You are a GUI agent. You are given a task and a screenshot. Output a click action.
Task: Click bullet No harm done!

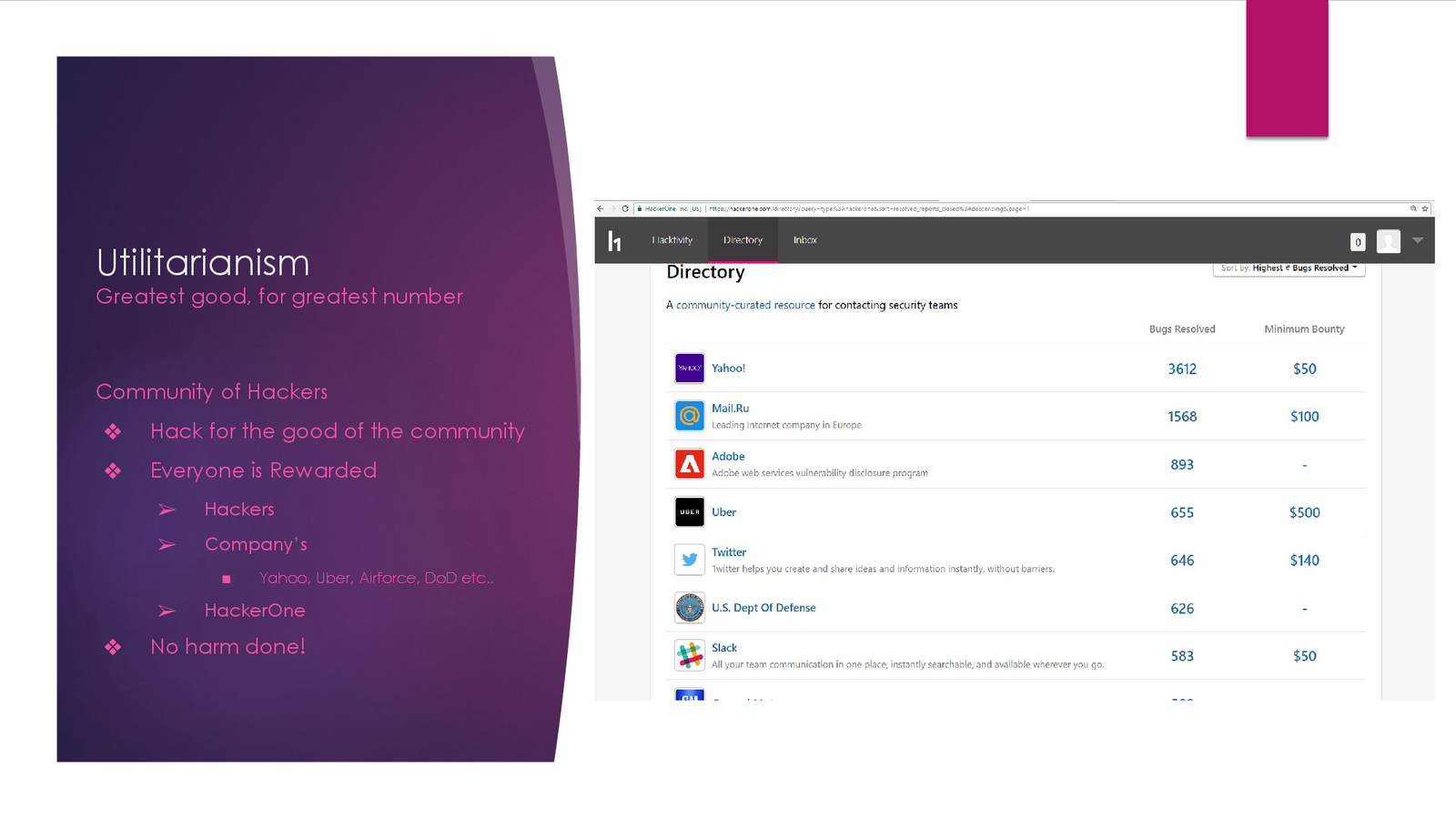227,647
